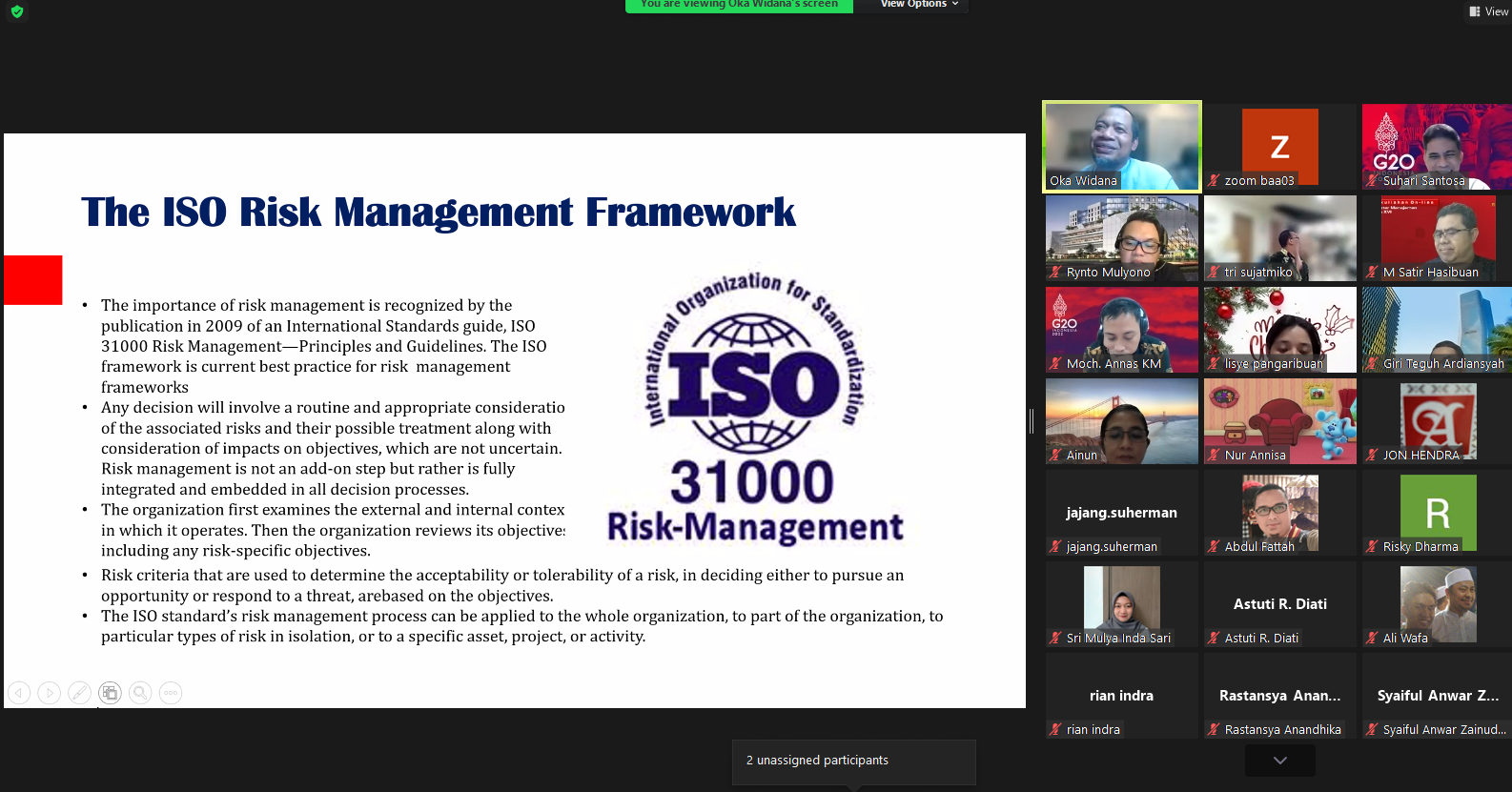The height and width of the screenshot is (792, 1512).
Task: Click Rynto Mulyono's muted microphone icon
Action: click(1055, 272)
